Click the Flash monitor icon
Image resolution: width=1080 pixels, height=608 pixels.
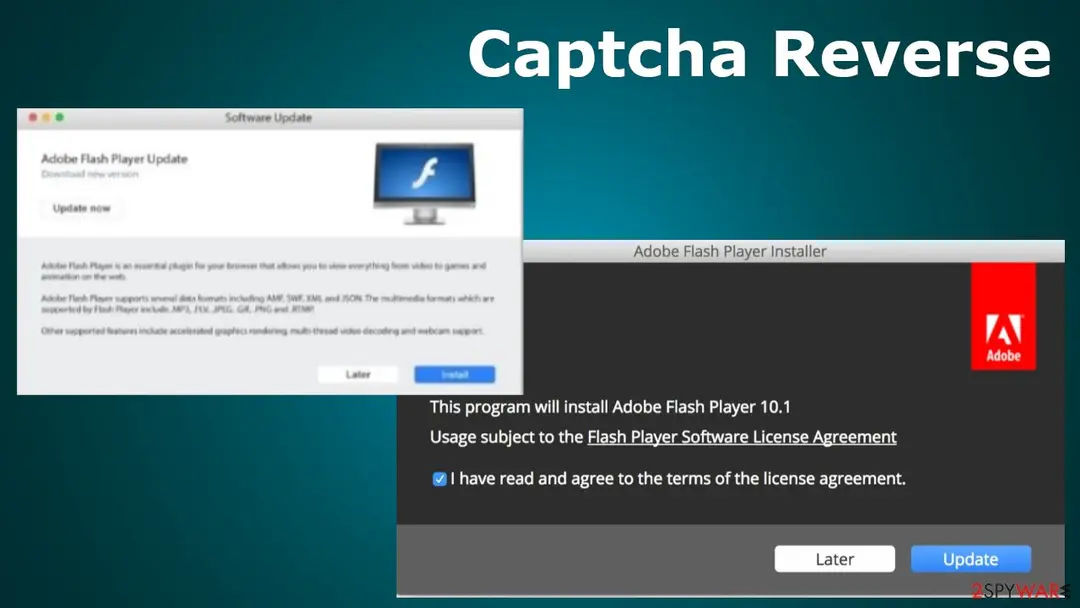point(424,183)
